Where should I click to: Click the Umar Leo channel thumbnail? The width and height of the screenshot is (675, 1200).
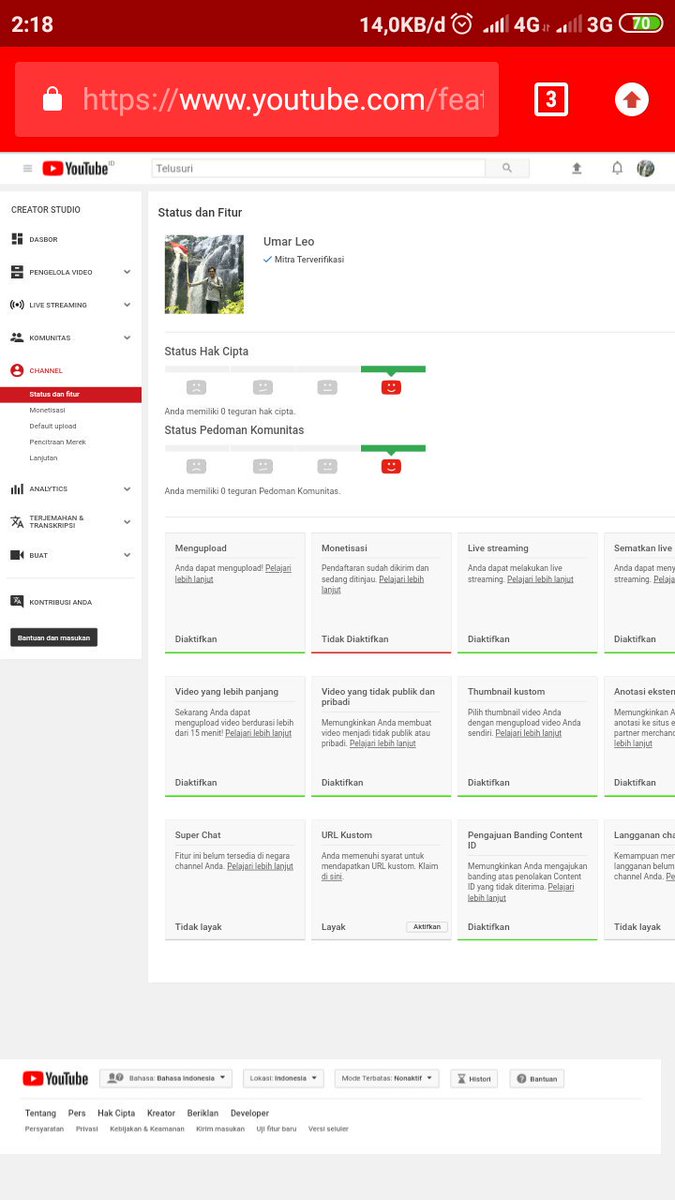click(204, 274)
